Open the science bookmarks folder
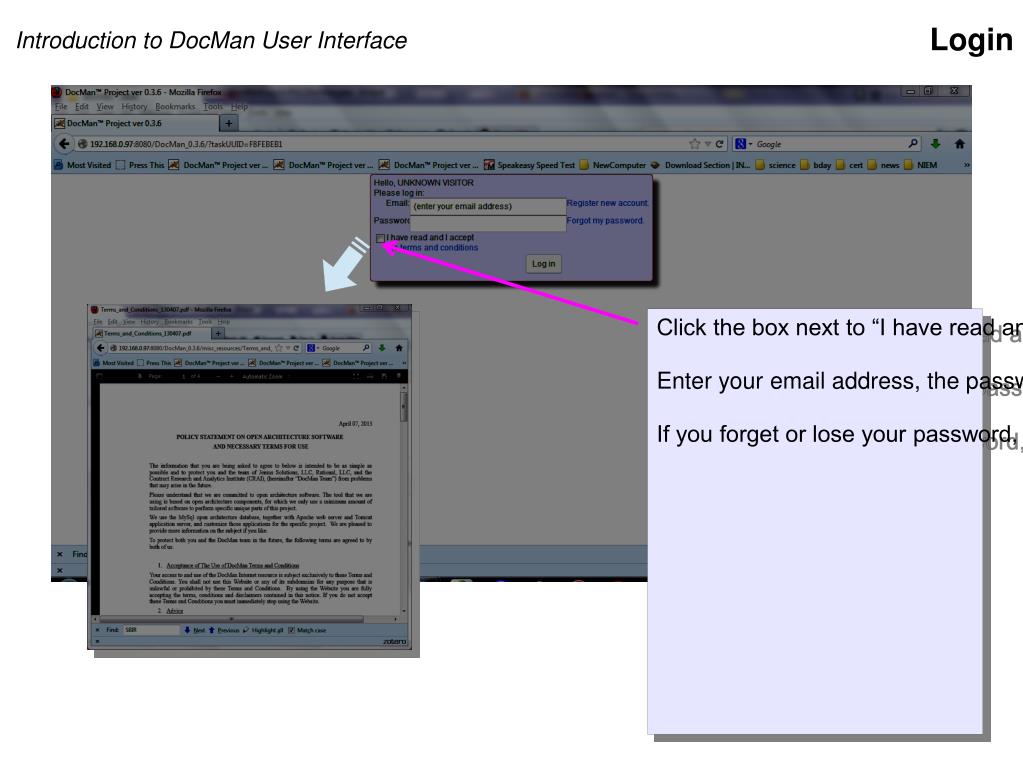The width and height of the screenshot is (1023, 767). click(x=776, y=165)
